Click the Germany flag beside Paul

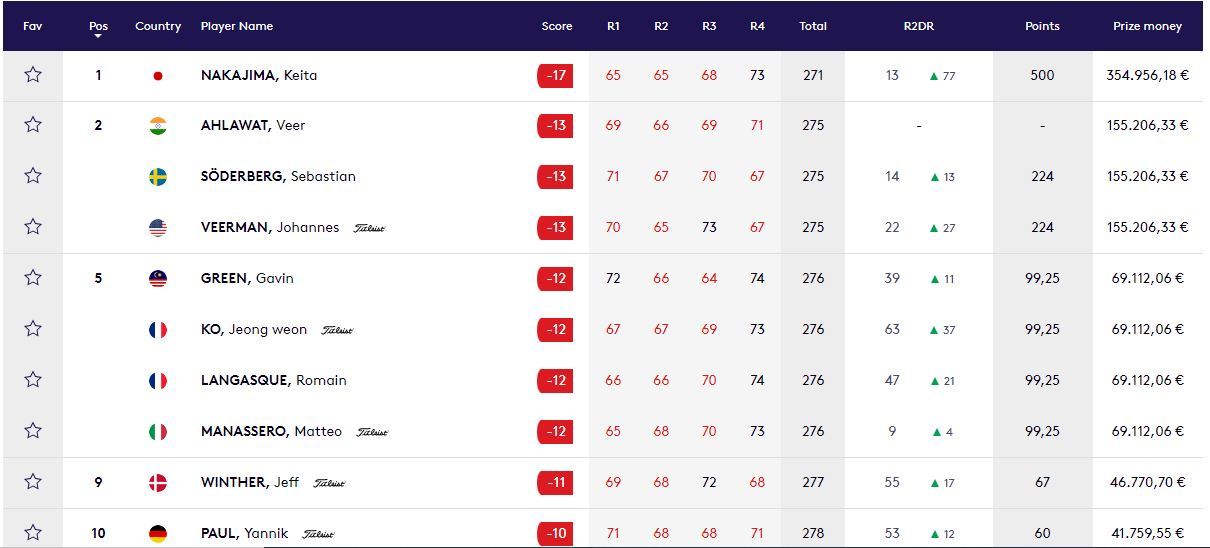click(158, 534)
